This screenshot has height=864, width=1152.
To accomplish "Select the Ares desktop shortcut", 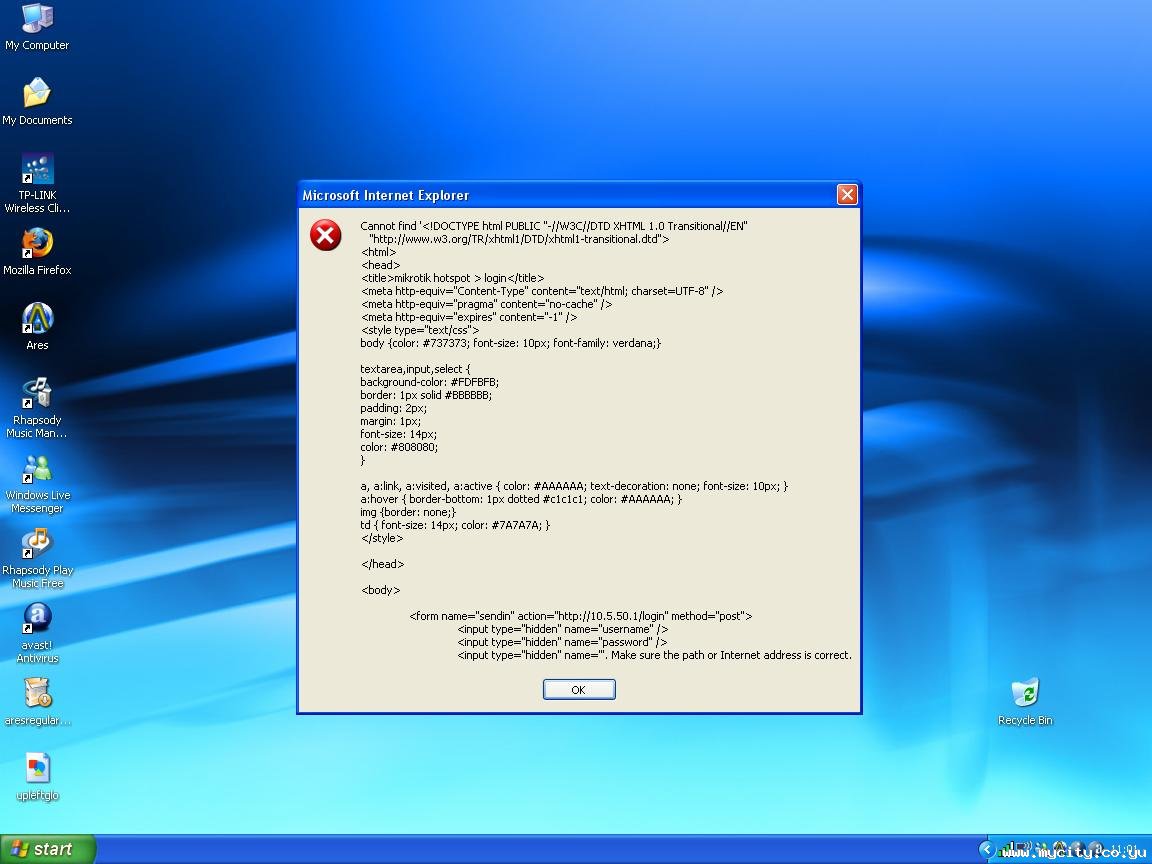I will [37, 327].
